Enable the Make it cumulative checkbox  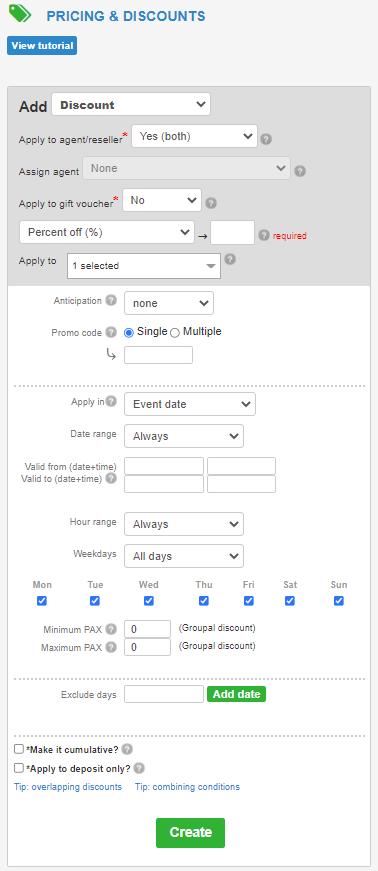(x=19, y=749)
